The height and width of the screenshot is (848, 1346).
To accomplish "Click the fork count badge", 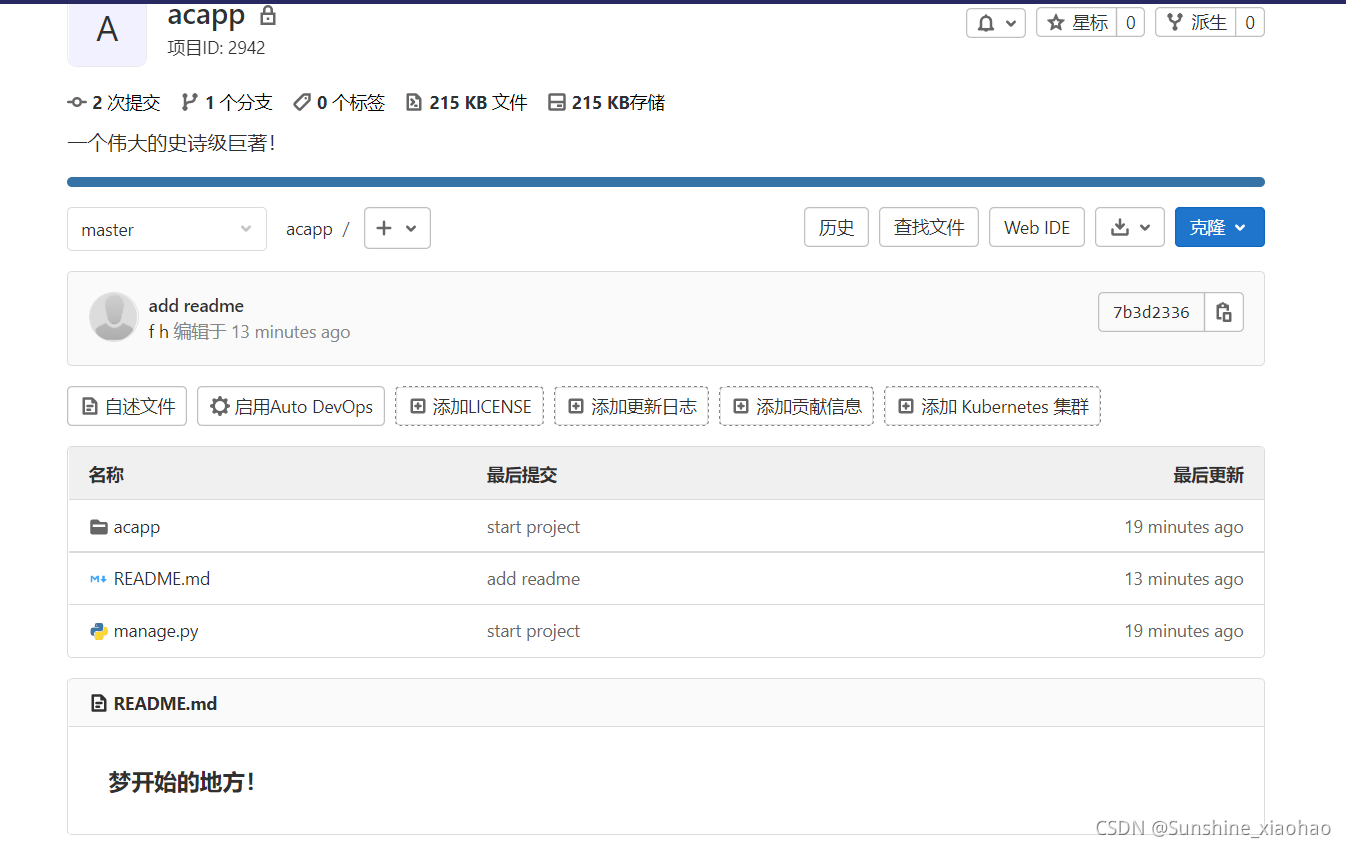I will (1250, 23).
